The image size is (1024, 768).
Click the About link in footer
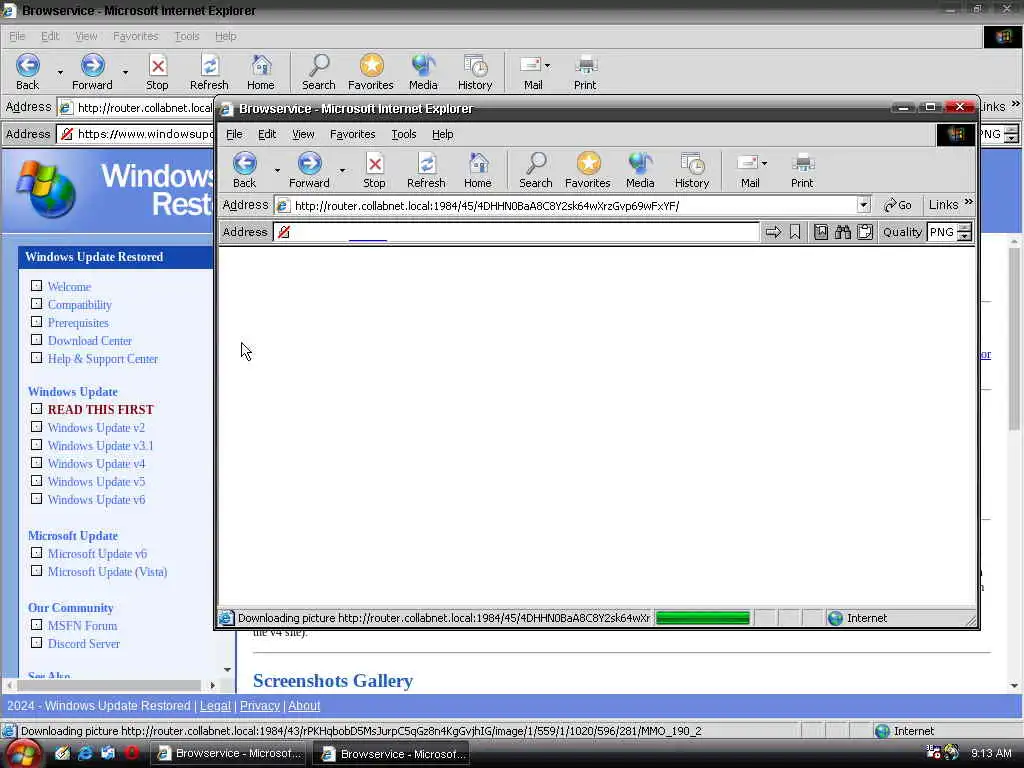tap(304, 705)
